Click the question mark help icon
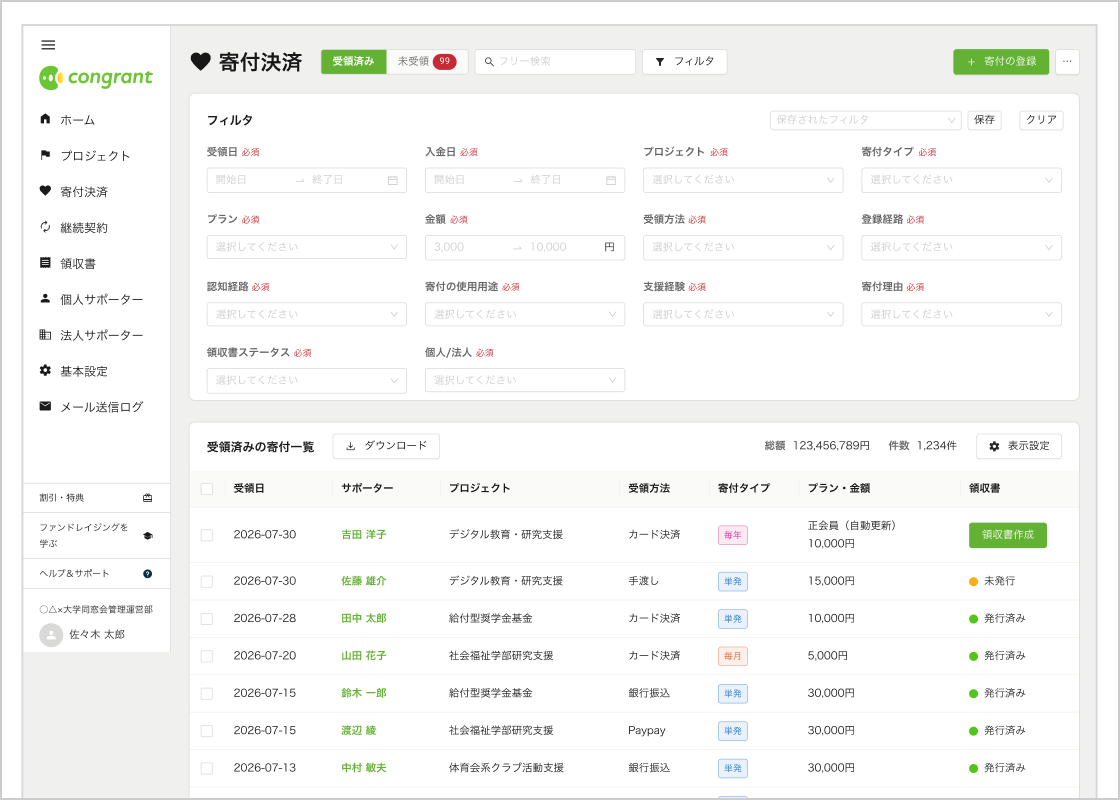Image resolution: width=1120 pixels, height=800 pixels. pos(148,574)
